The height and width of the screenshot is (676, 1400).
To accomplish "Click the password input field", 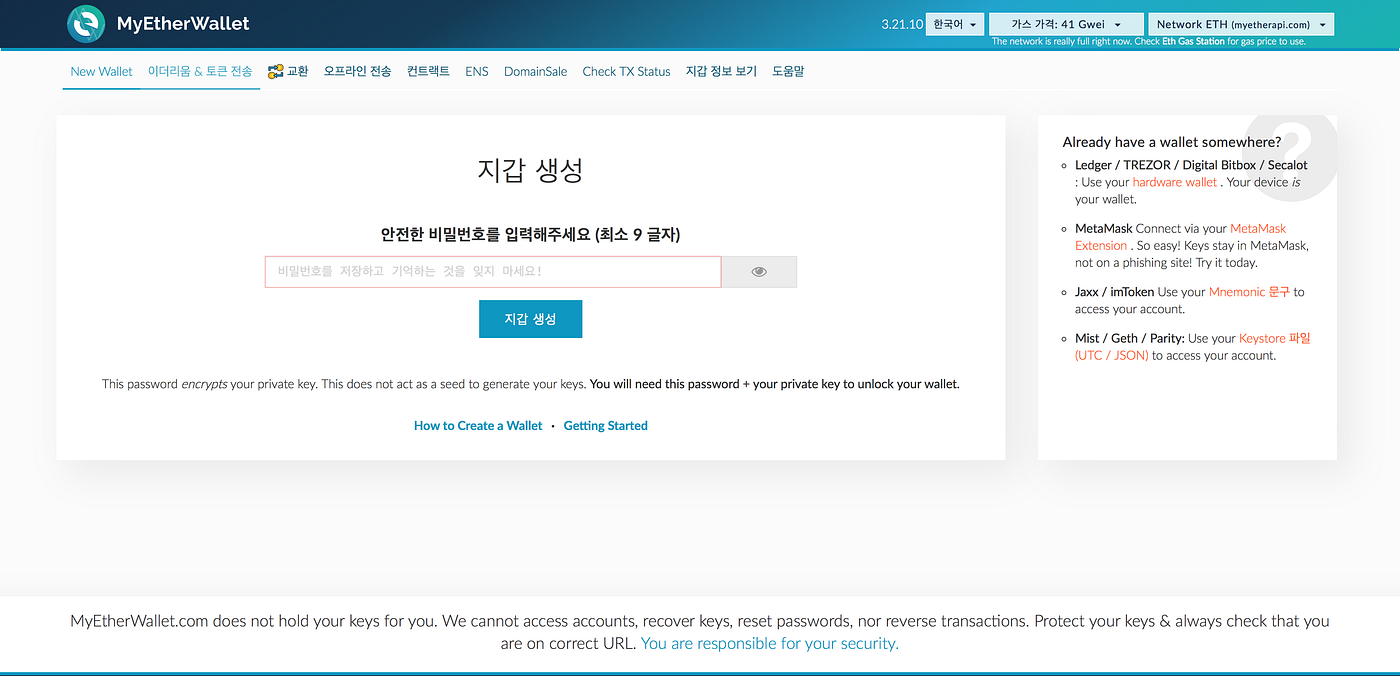I will pyautogui.click(x=493, y=272).
